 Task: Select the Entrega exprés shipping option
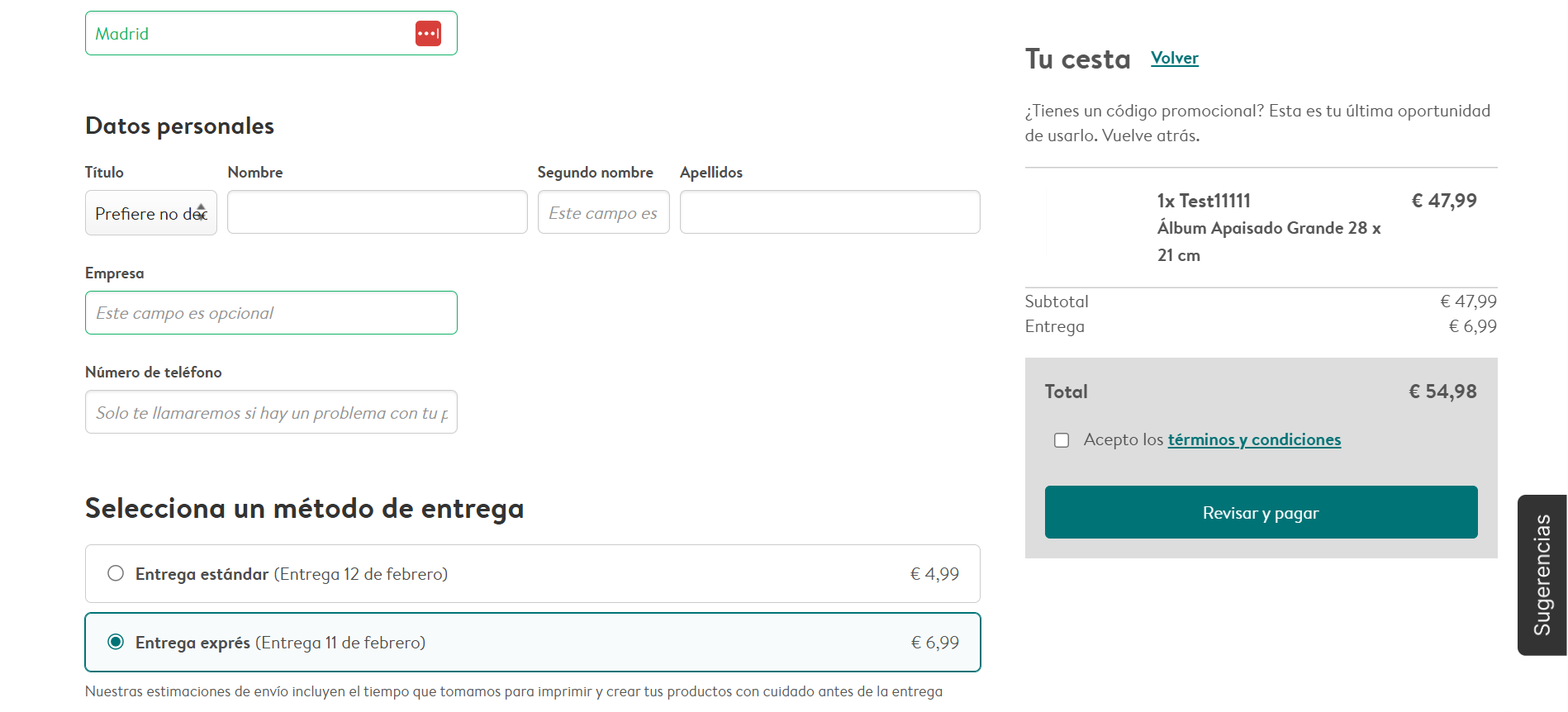point(115,641)
